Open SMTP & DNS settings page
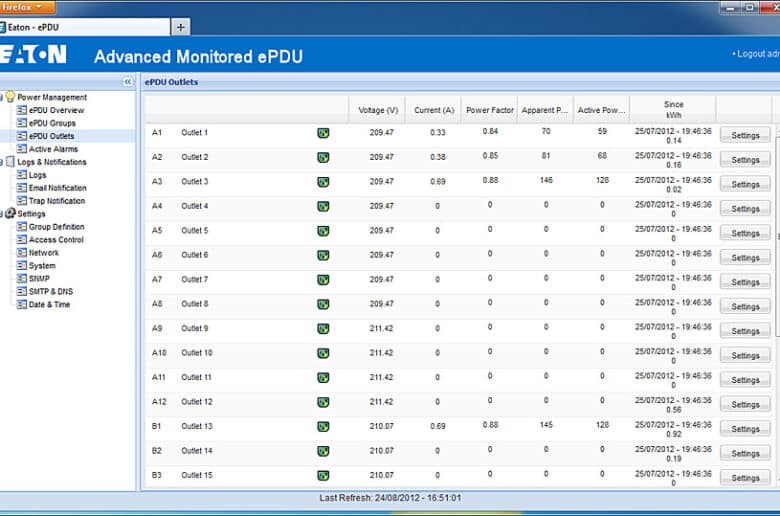 [x=51, y=291]
